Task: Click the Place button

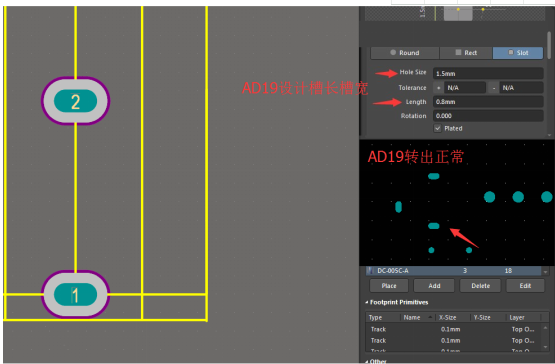Action: tap(389, 286)
